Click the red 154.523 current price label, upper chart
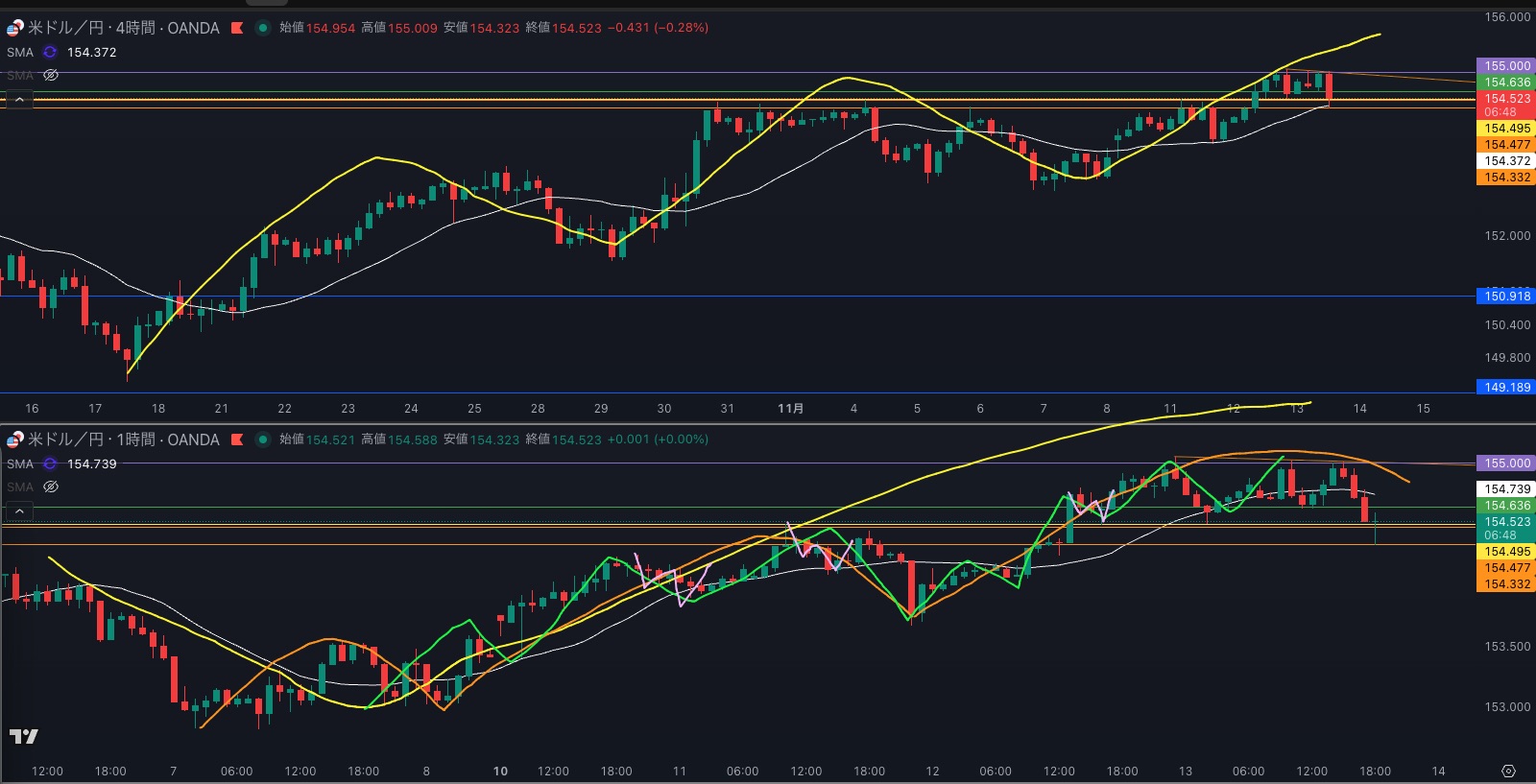 point(1506,99)
